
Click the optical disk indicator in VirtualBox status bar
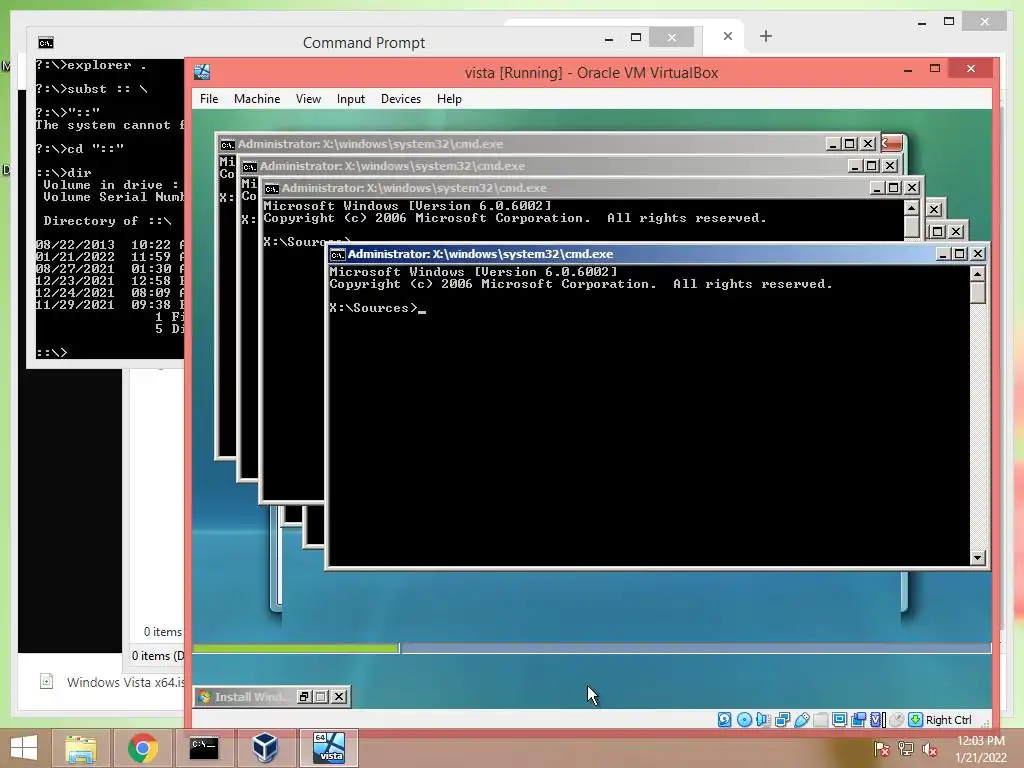744,720
